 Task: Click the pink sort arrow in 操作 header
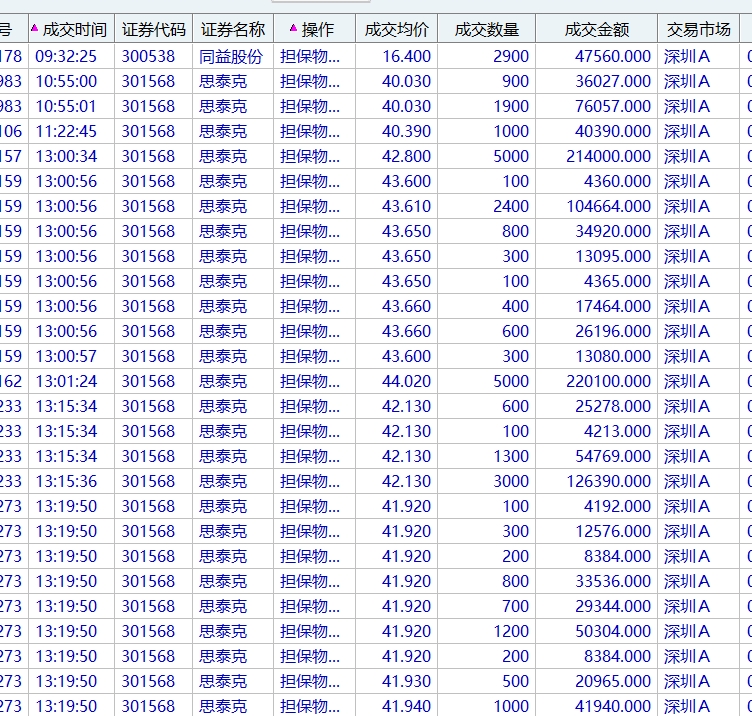[294, 28]
